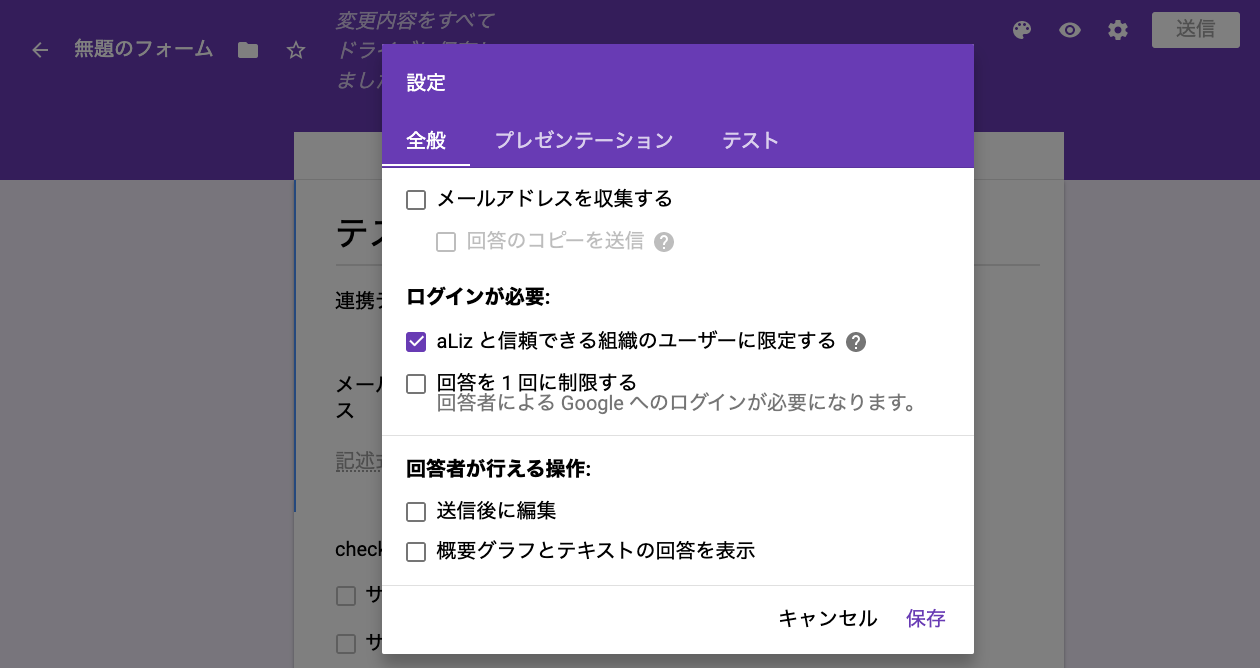Open the 全般 settings tab

pyautogui.click(x=426, y=141)
